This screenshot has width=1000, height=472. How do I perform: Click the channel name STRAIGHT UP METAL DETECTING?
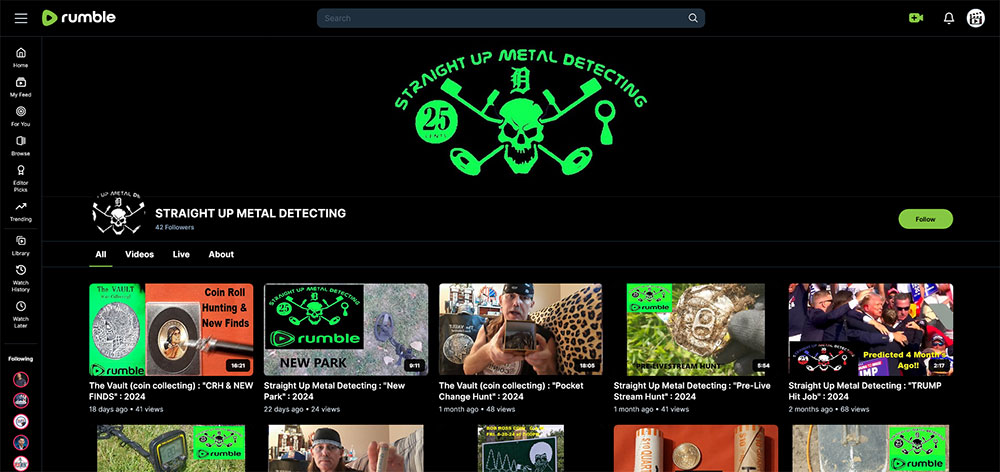pyautogui.click(x=251, y=213)
